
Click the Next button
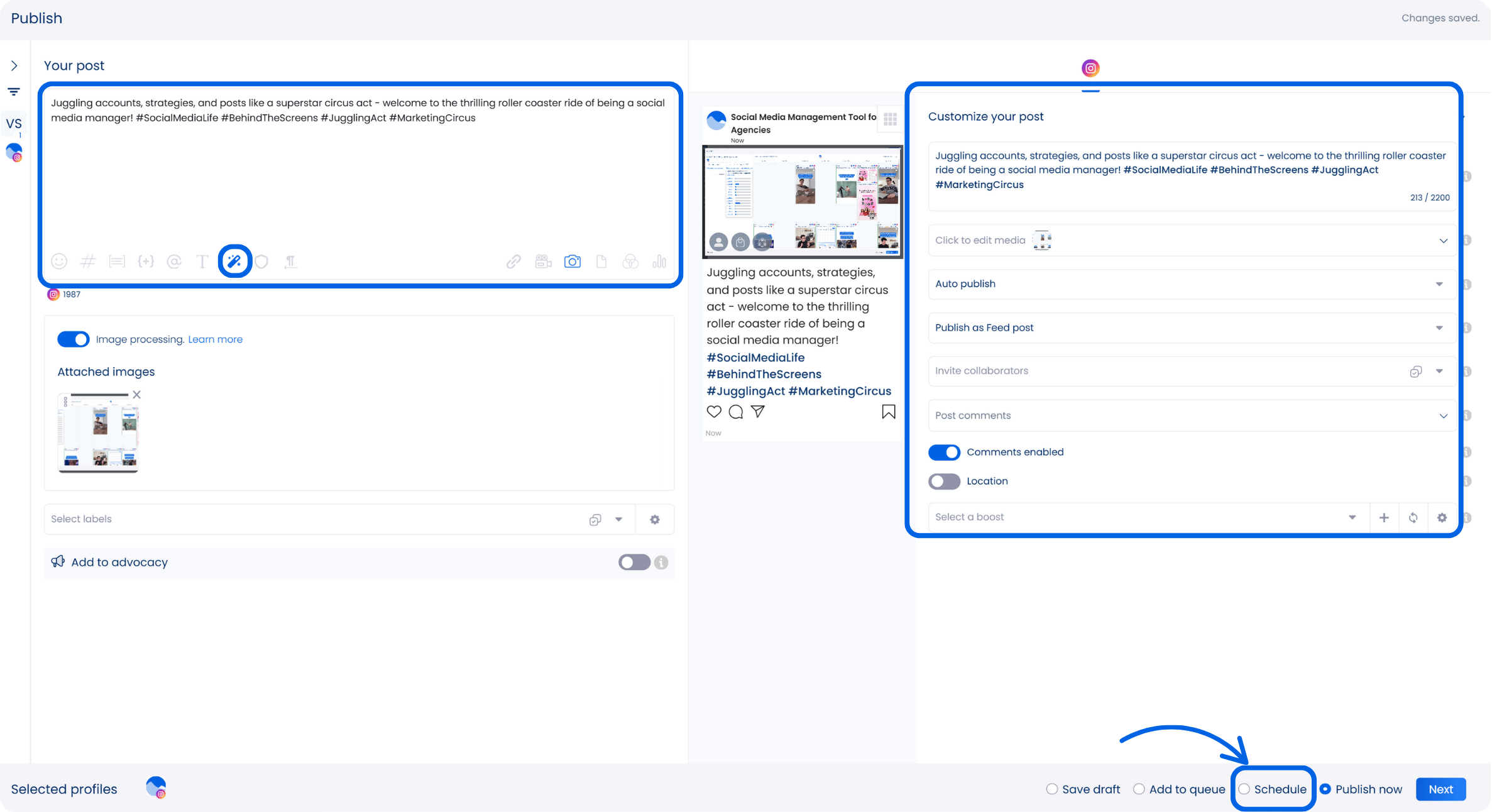[1440, 789]
